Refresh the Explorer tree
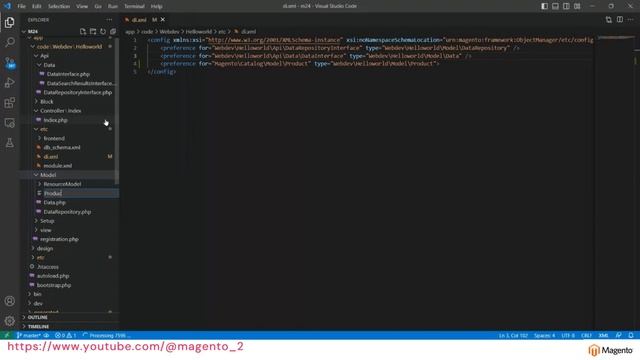Screen dimensions: 640x360 (x=103, y=31)
